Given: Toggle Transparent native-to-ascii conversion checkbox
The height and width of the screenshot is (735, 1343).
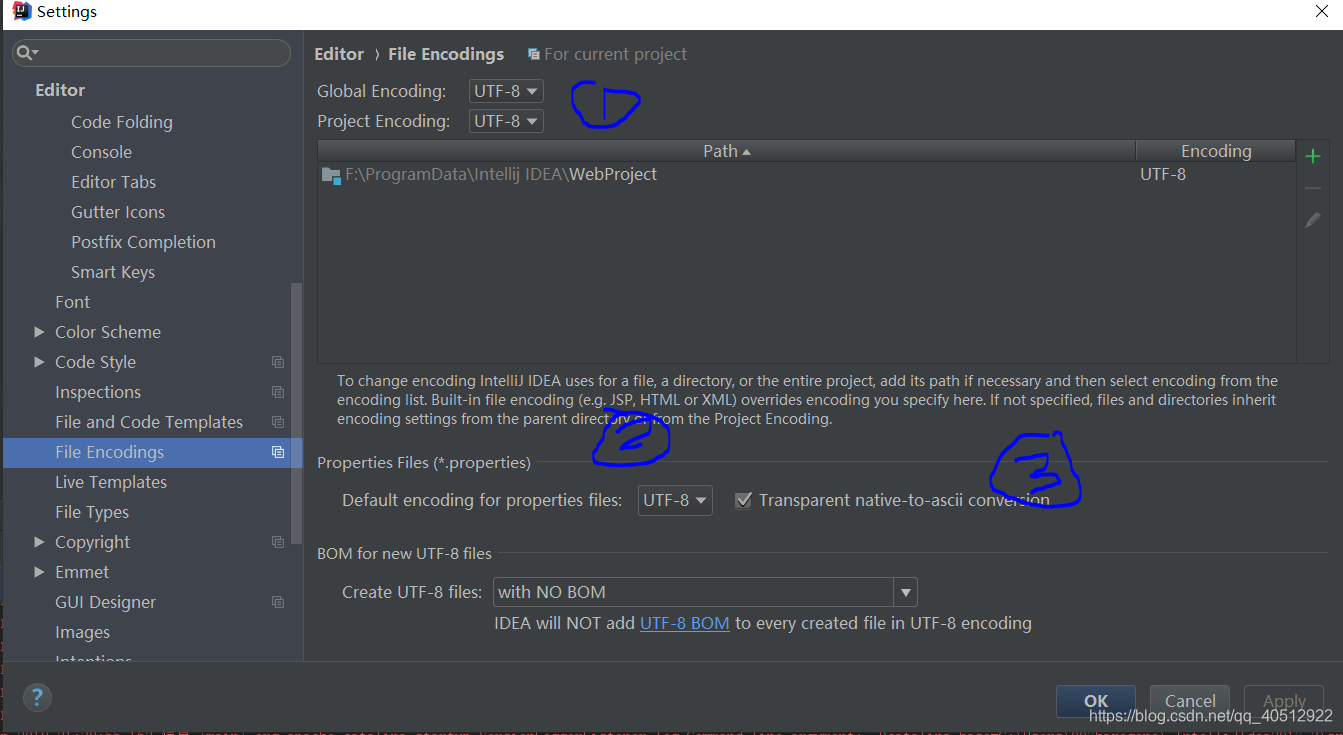Looking at the screenshot, I should (x=743, y=500).
